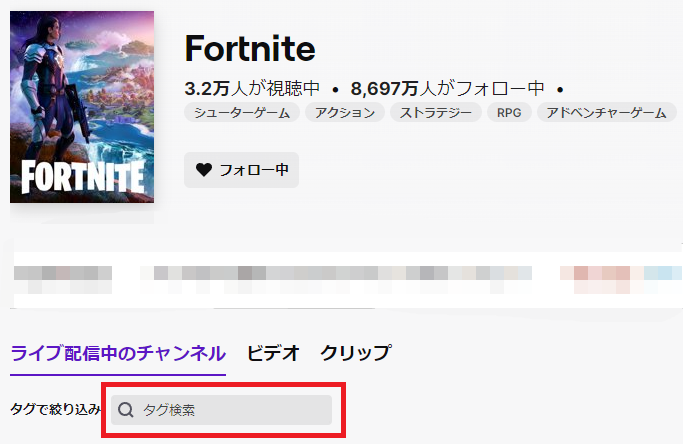Image resolution: width=683 pixels, height=444 pixels.
Task: Switch to the ライブ配信中のチャンネル tab
Action: tap(118, 352)
